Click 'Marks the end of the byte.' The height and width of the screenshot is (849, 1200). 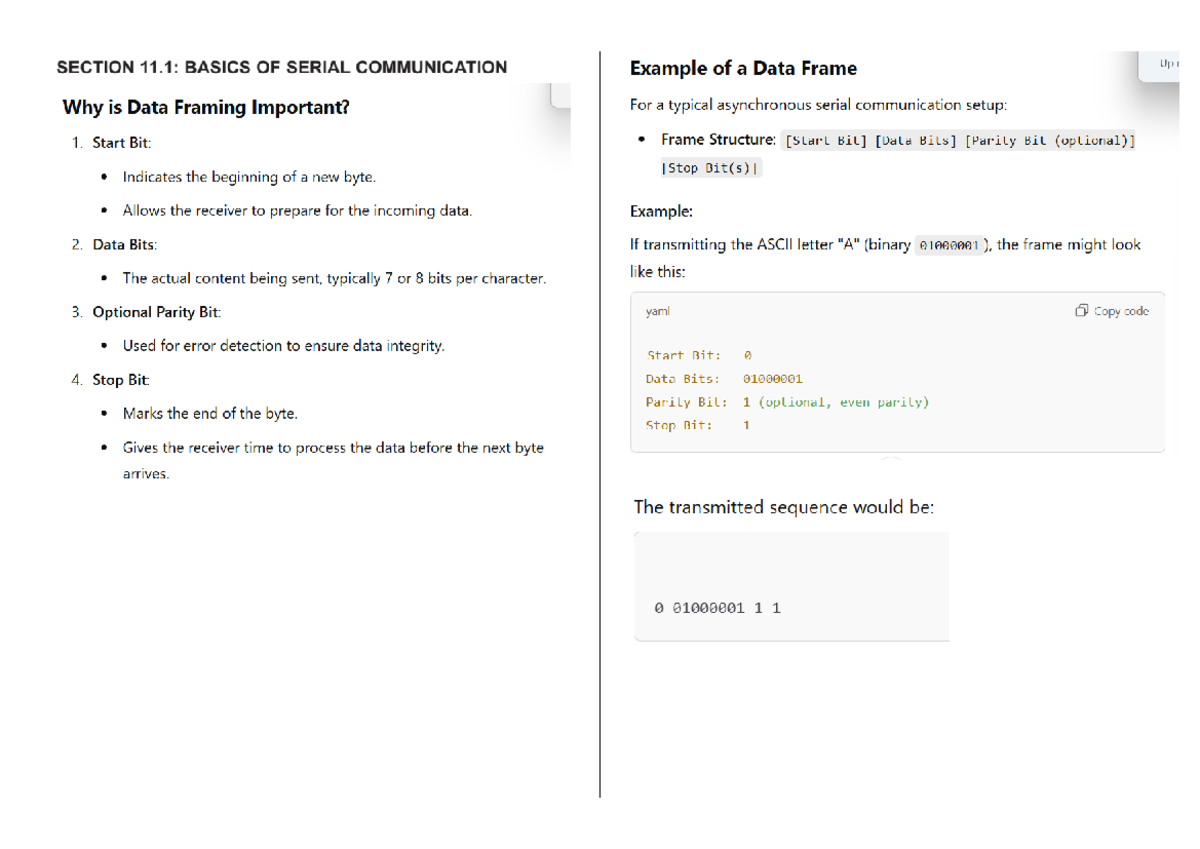[x=210, y=413]
